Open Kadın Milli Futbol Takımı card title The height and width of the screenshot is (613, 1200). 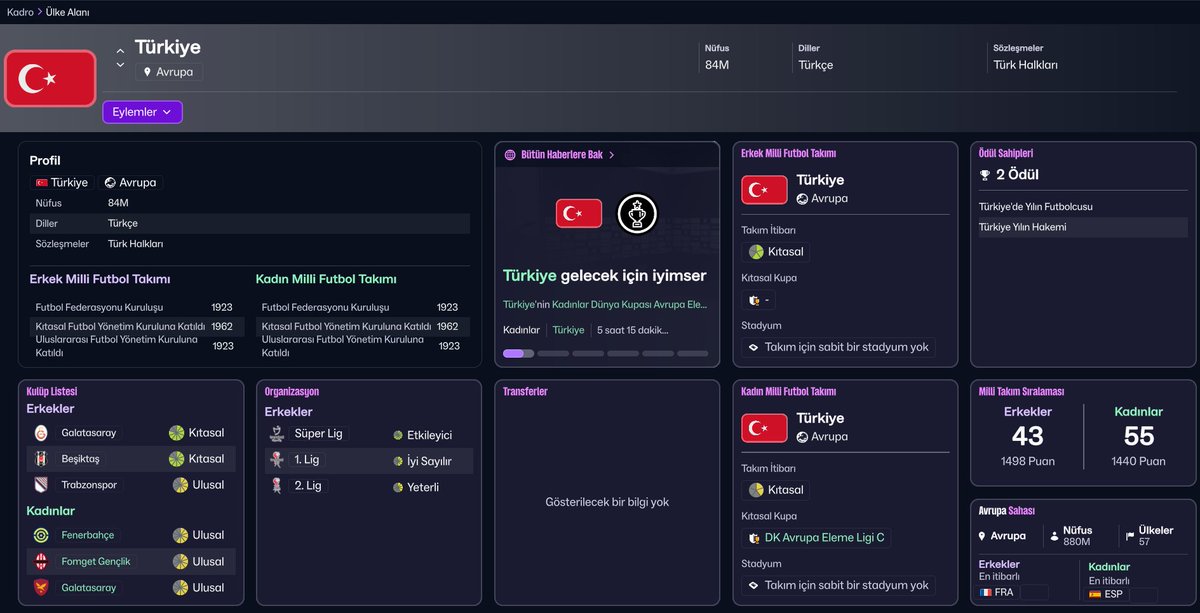(x=788, y=392)
